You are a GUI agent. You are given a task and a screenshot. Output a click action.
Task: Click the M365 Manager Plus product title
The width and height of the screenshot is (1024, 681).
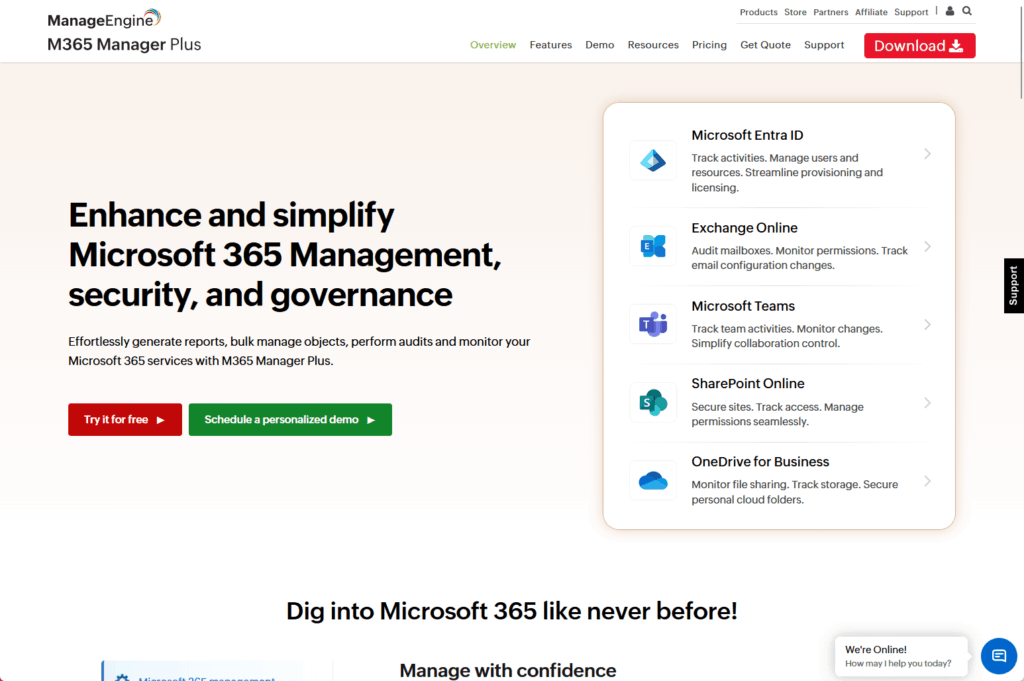pyautogui.click(x=124, y=44)
